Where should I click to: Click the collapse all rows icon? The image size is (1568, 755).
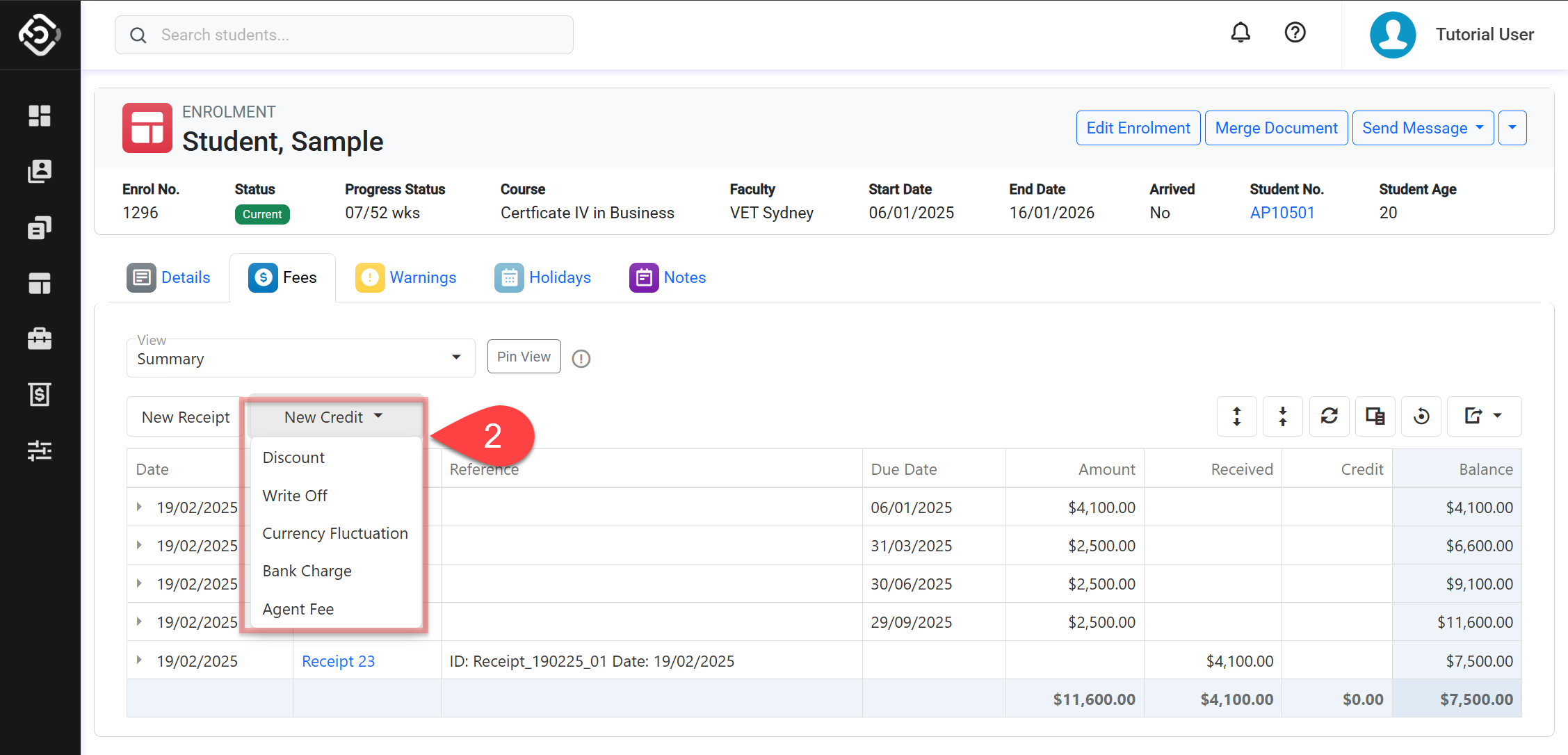[1283, 416]
